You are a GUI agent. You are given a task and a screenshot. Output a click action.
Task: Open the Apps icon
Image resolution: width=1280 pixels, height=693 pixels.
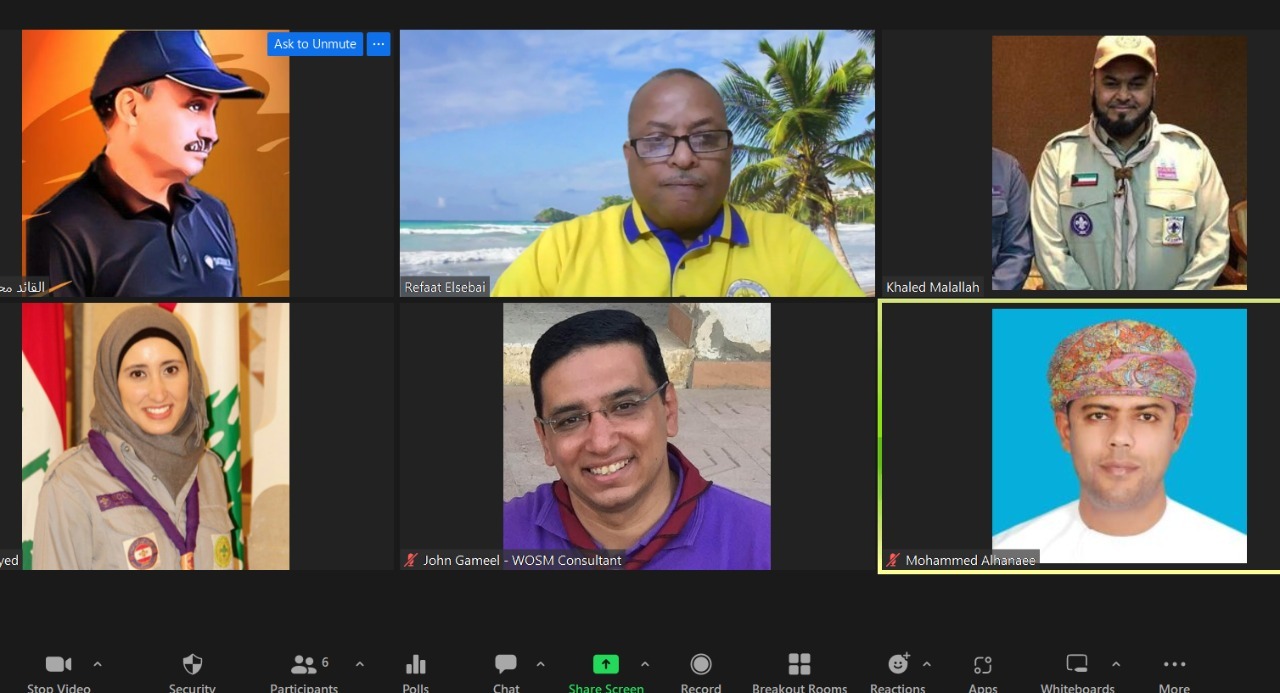[983, 665]
